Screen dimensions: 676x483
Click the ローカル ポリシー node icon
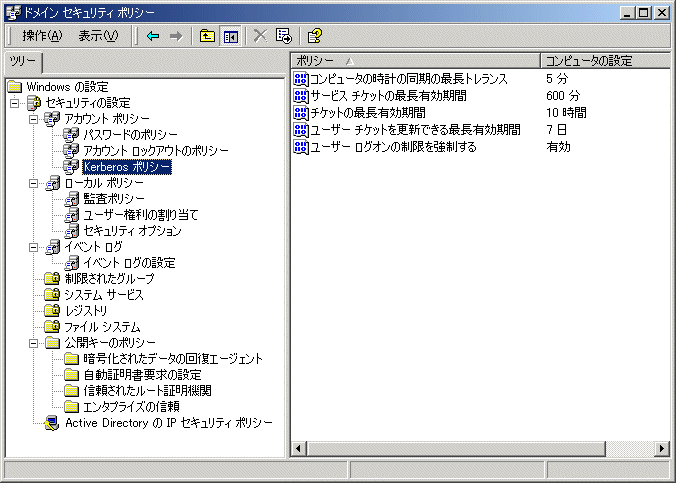[x=52, y=183]
